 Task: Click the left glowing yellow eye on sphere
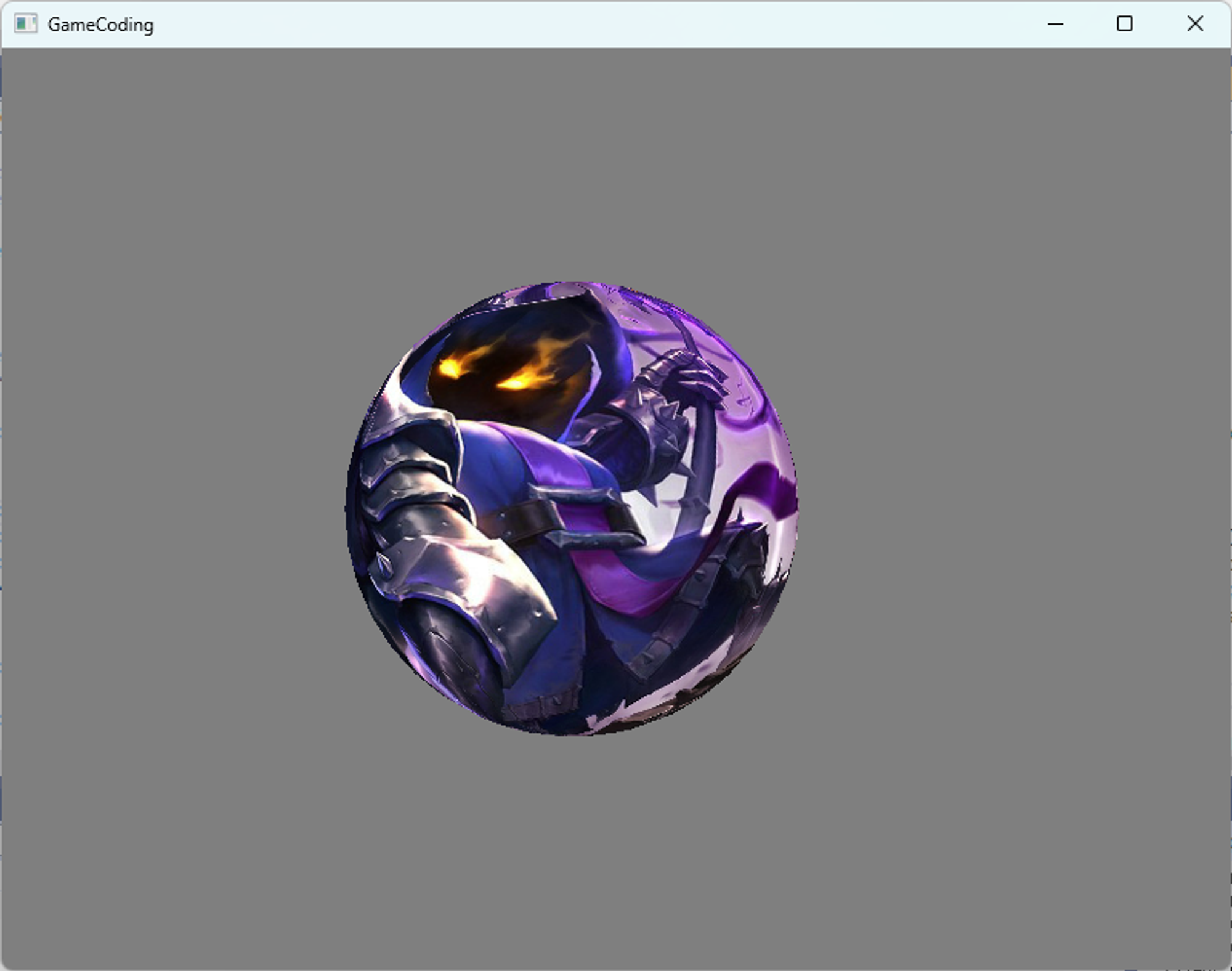coord(449,368)
